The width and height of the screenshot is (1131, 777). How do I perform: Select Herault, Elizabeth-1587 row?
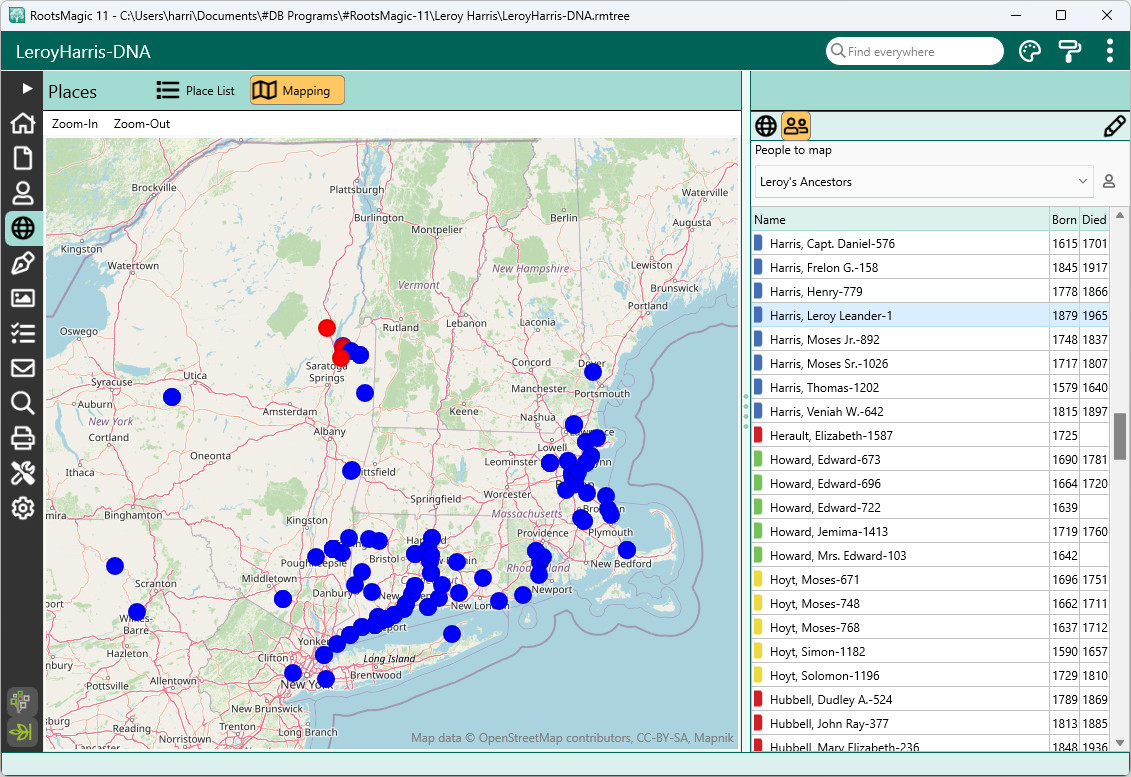(930, 435)
